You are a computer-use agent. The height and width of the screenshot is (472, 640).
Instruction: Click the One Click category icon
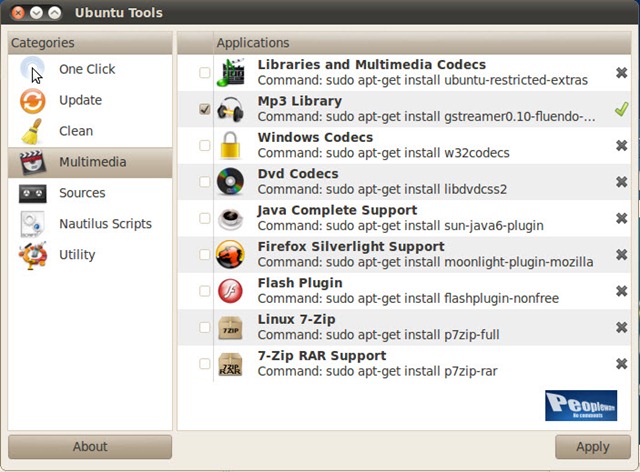(x=32, y=69)
